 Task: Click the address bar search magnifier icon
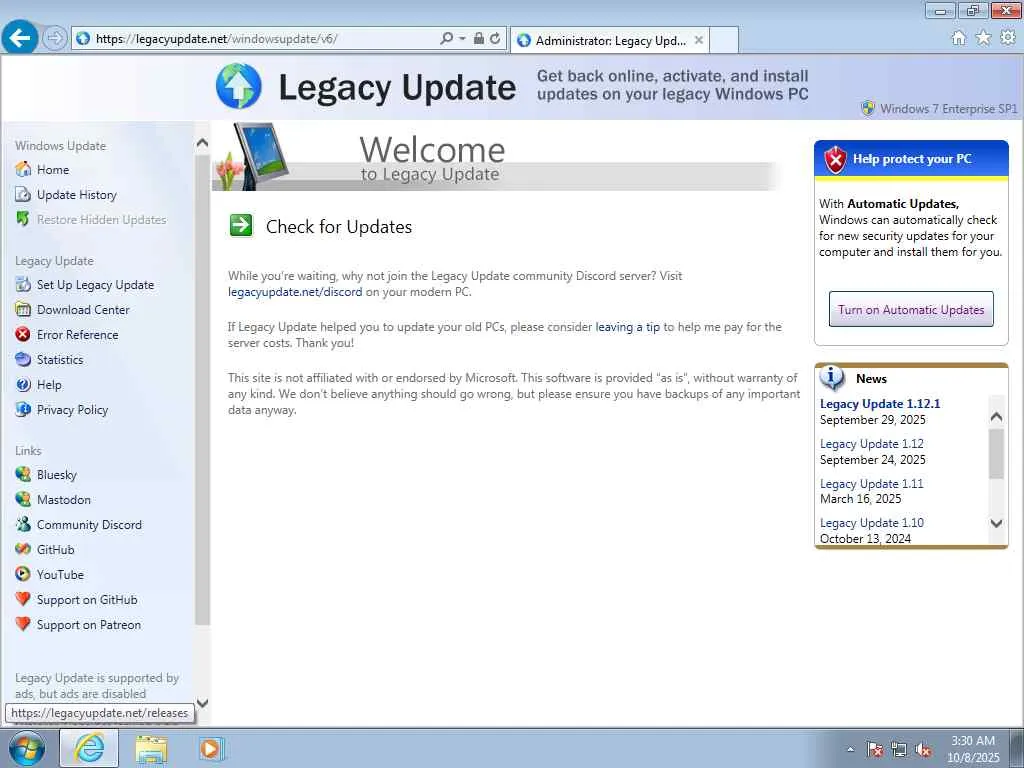pyautogui.click(x=447, y=39)
